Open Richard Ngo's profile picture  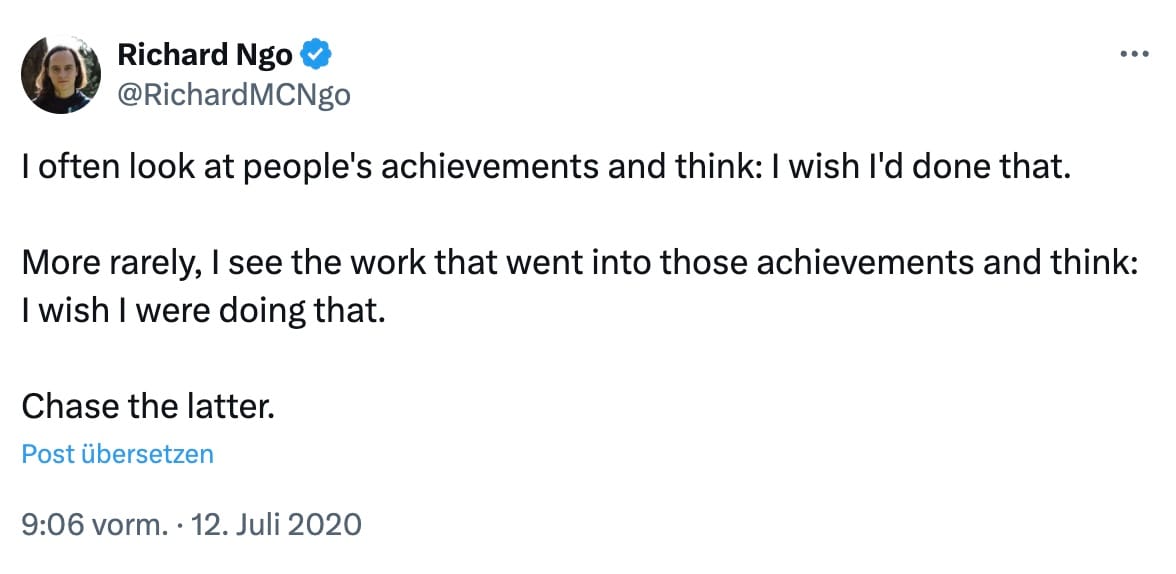tap(61, 74)
